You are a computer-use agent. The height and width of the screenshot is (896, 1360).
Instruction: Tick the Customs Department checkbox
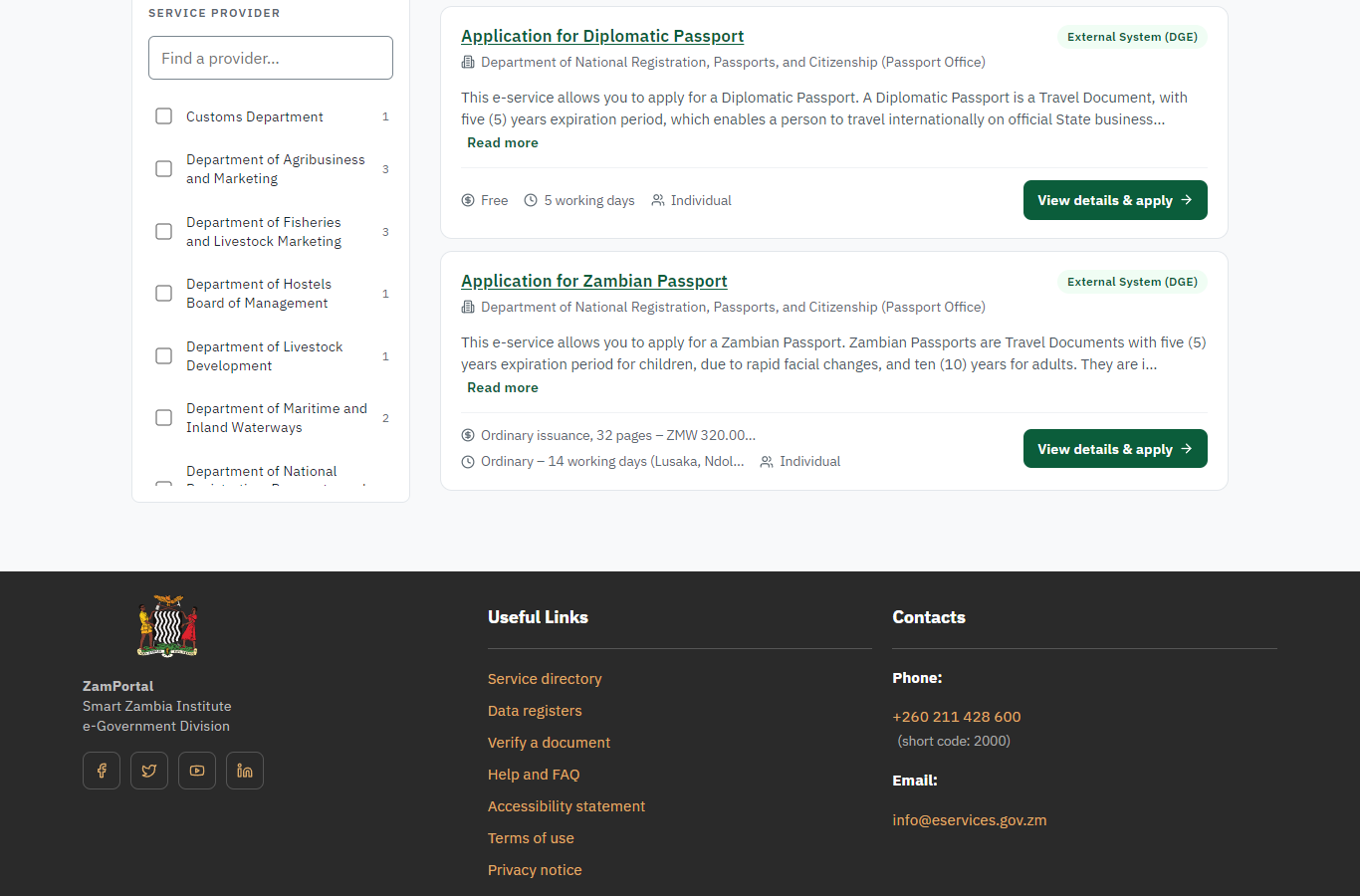tap(164, 116)
